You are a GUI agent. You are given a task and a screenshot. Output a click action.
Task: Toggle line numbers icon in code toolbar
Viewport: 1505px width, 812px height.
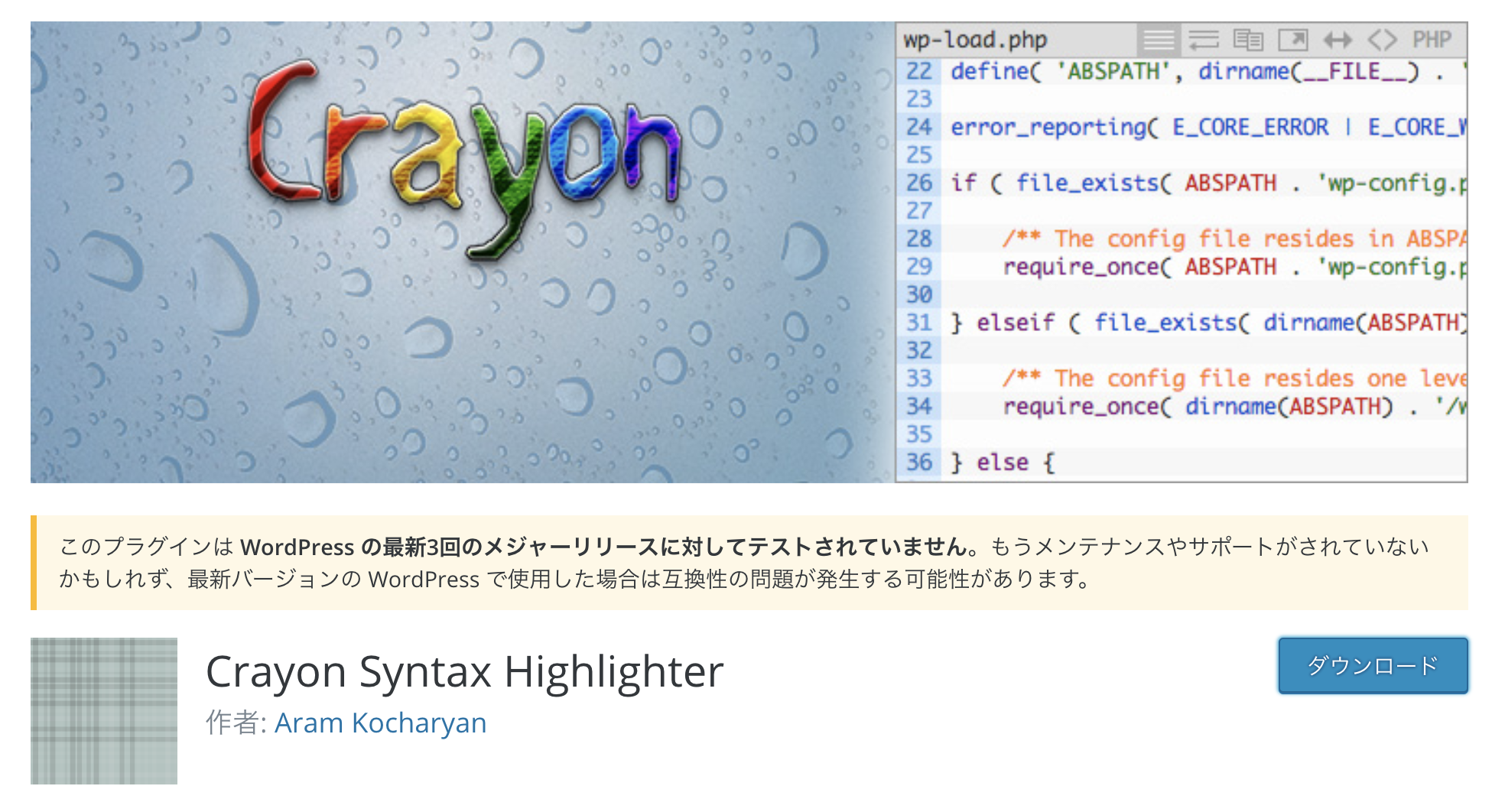point(1159,40)
